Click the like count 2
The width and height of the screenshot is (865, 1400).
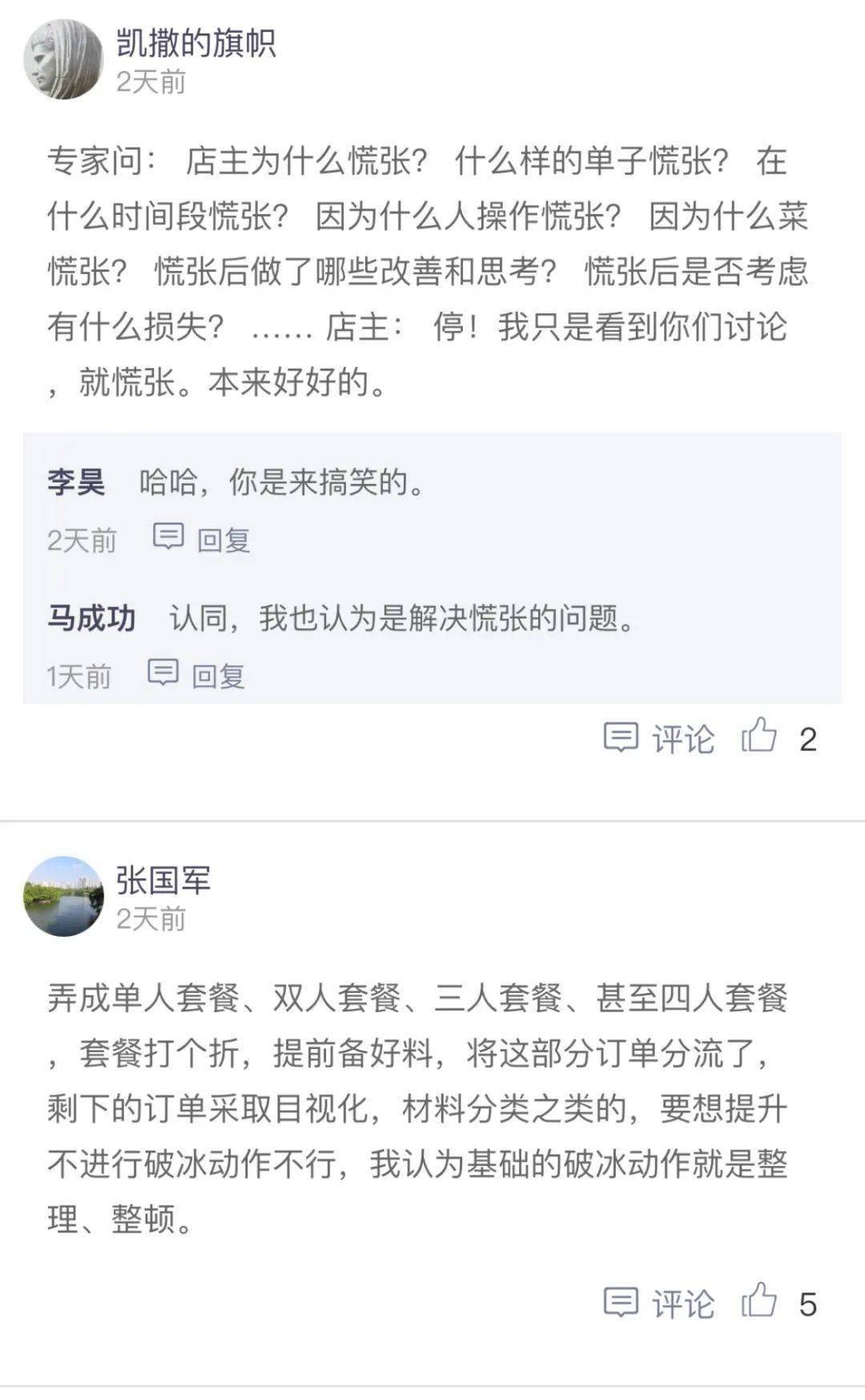pos(807,740)
